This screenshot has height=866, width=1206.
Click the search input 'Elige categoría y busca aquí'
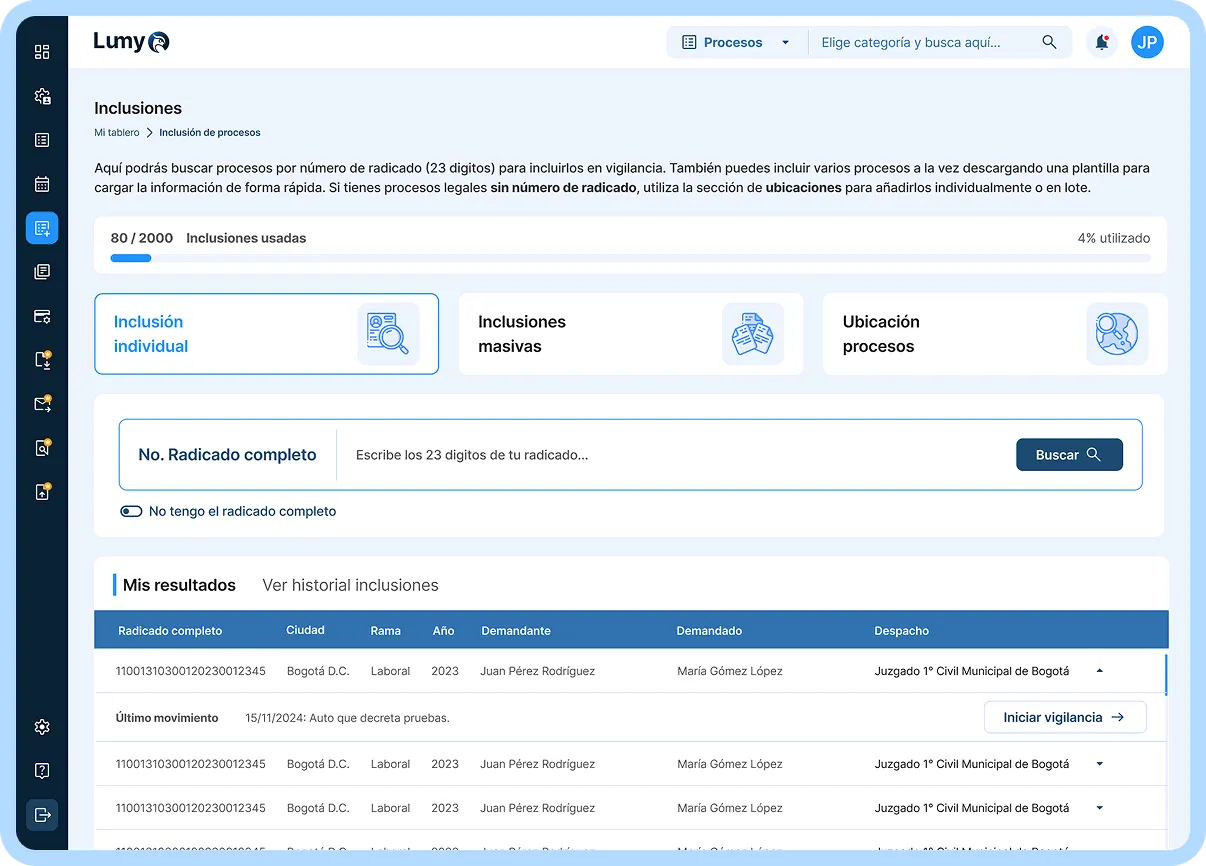(x=925, y=42)
